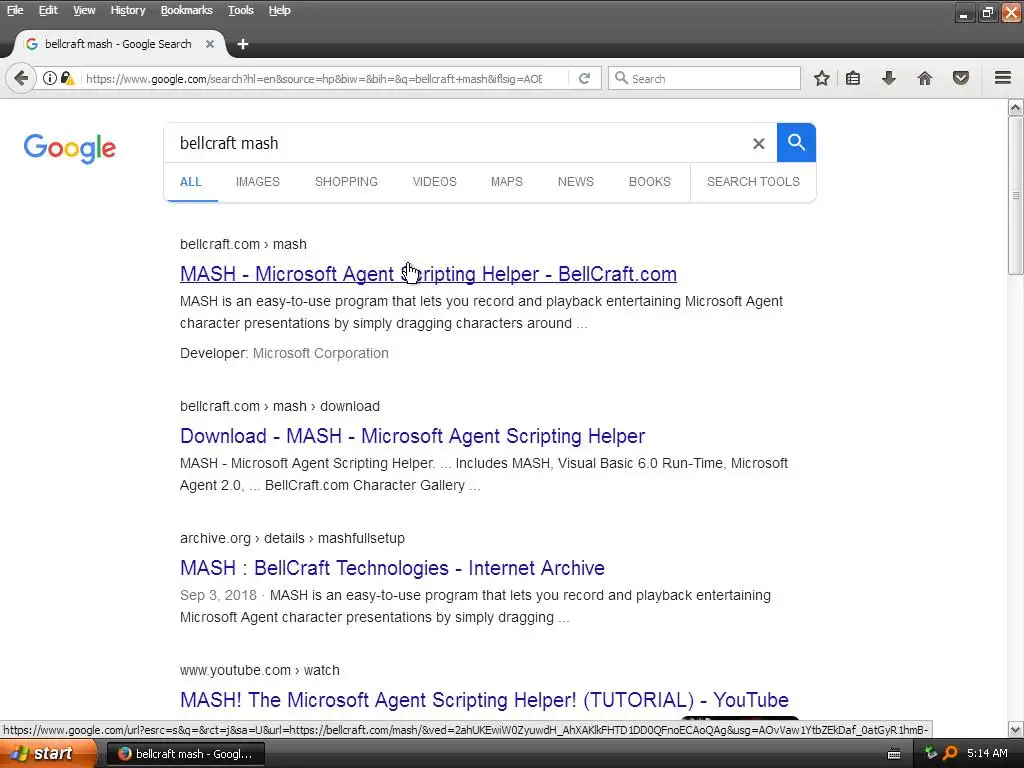Click magnifier icon in Firefox search bar
Viewport: 1024px width, 768px height.
[x=621, y=78]
